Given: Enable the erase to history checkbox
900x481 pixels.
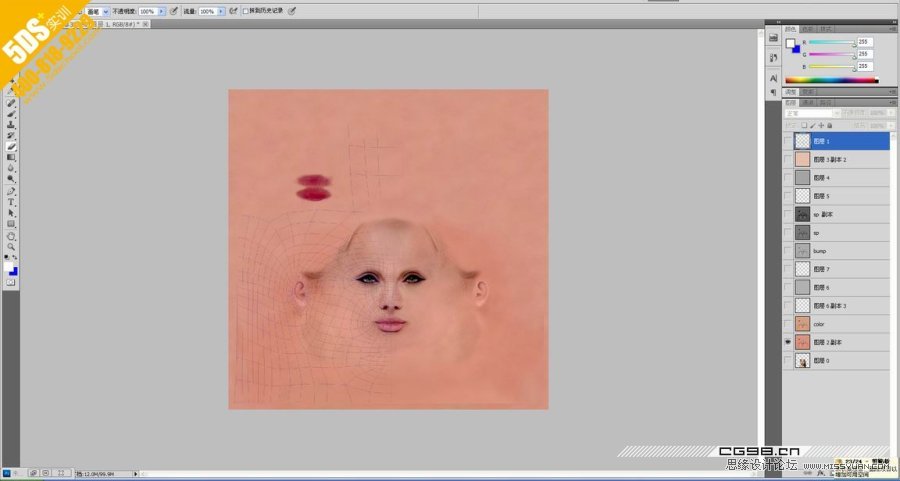Looking at the screenshot, I should (x=246, y=11).
